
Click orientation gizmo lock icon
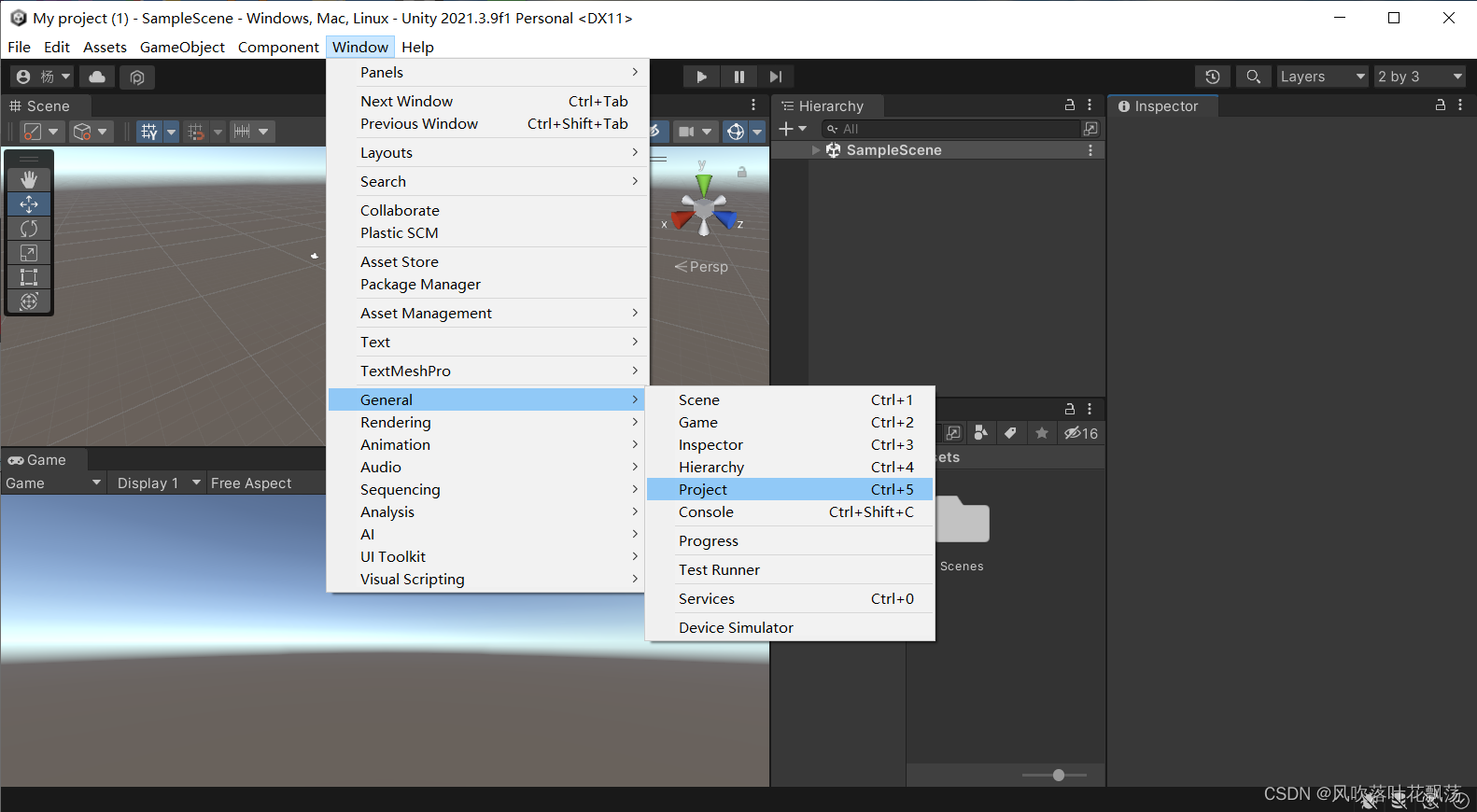click(742, 172)
